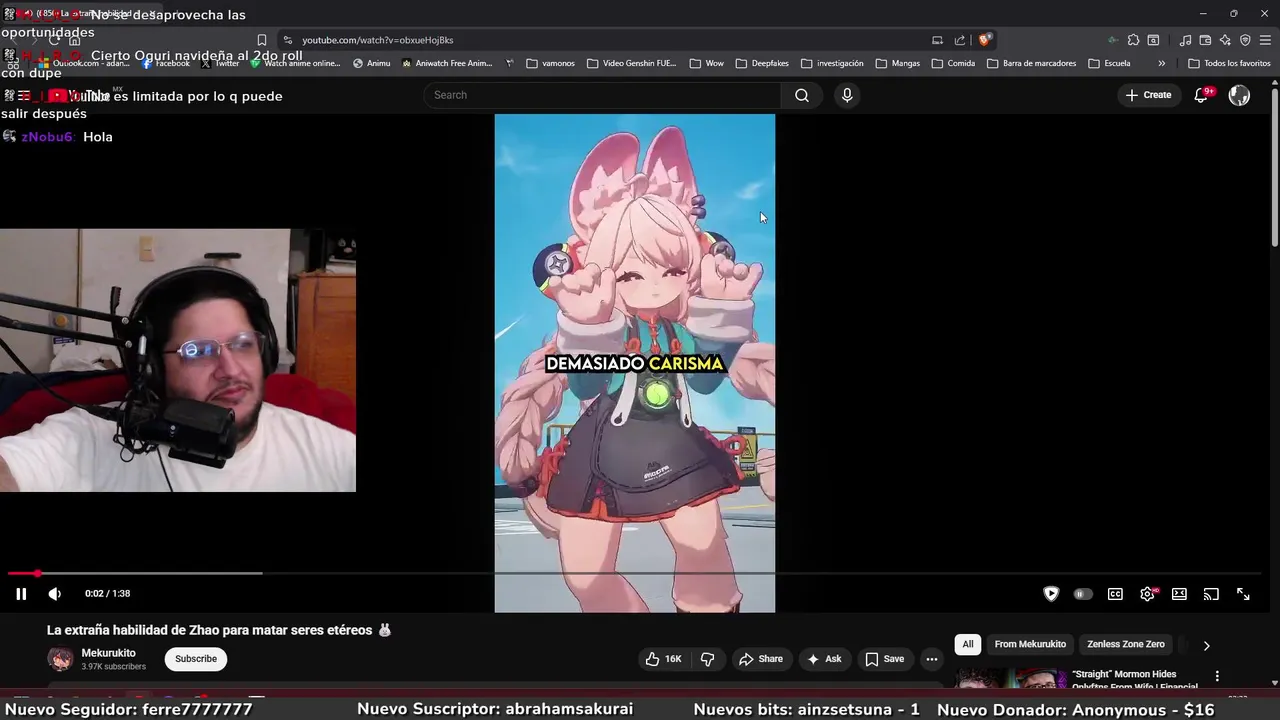Save video to playlist

[x=885, y=659]
